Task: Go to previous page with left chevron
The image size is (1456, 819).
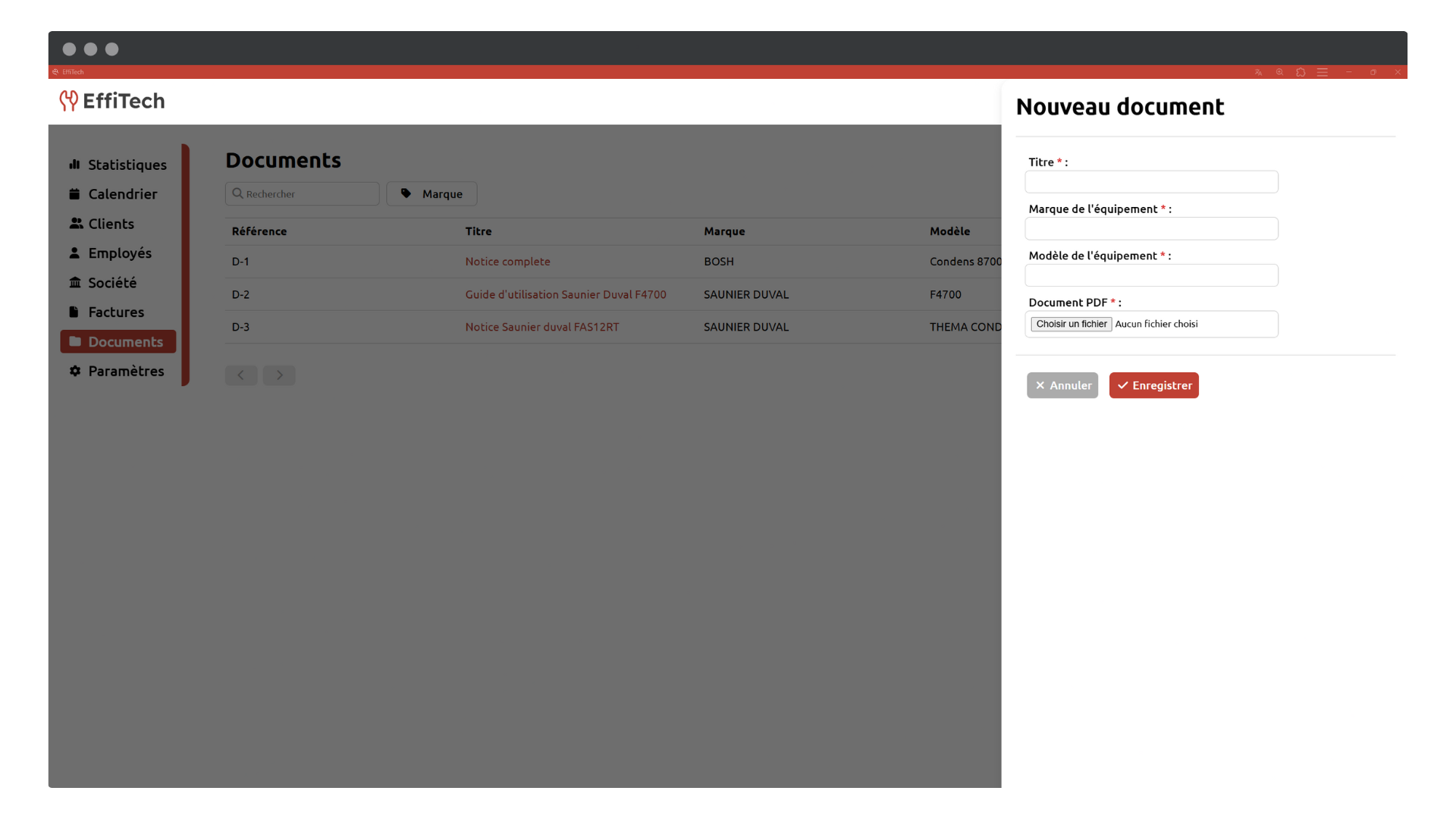Action: point(241,375)
